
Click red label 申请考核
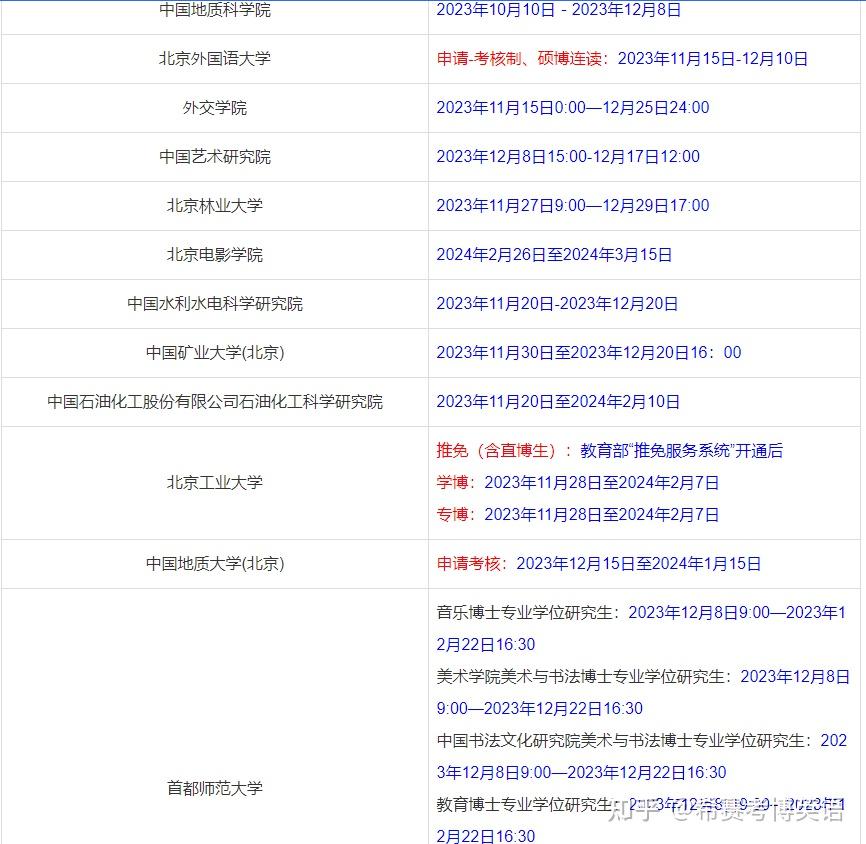[468, 564]
